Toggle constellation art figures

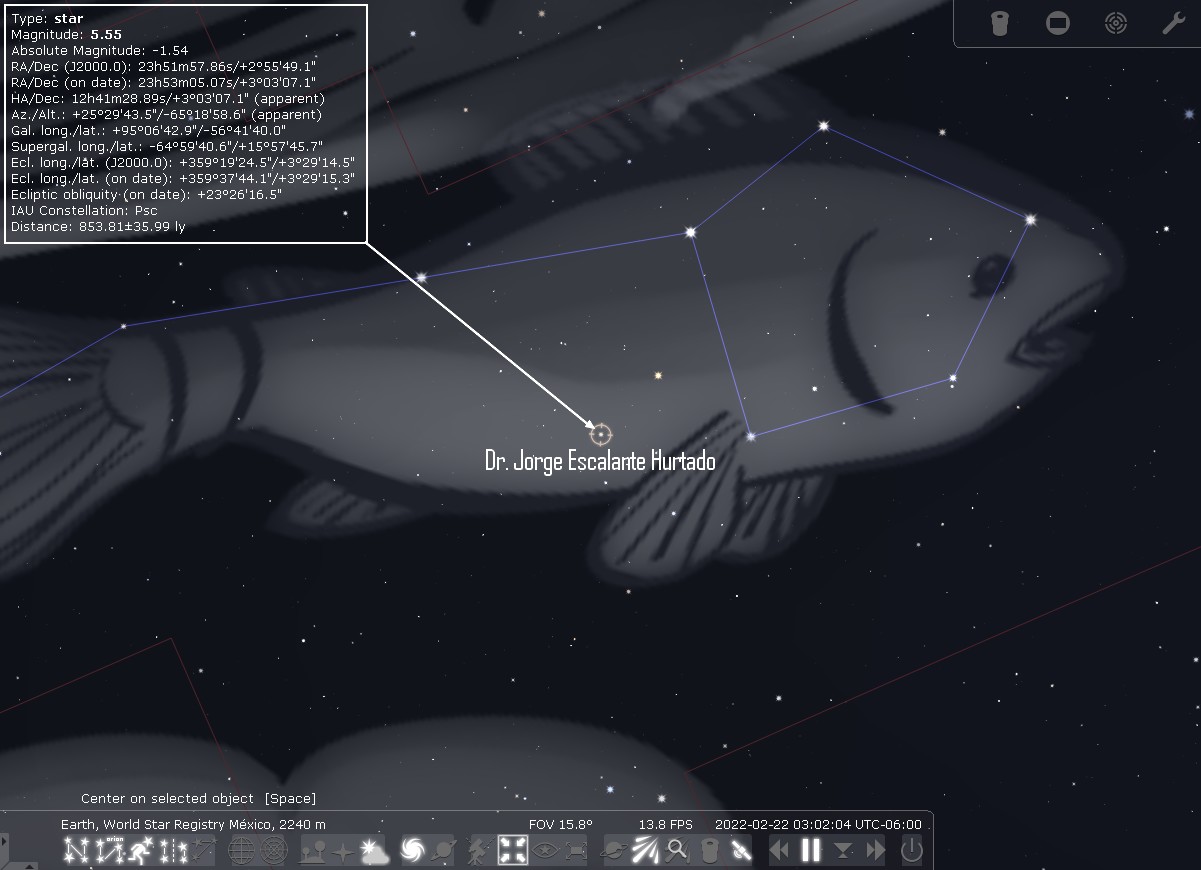pyautogui.click(x=141, y=851)
